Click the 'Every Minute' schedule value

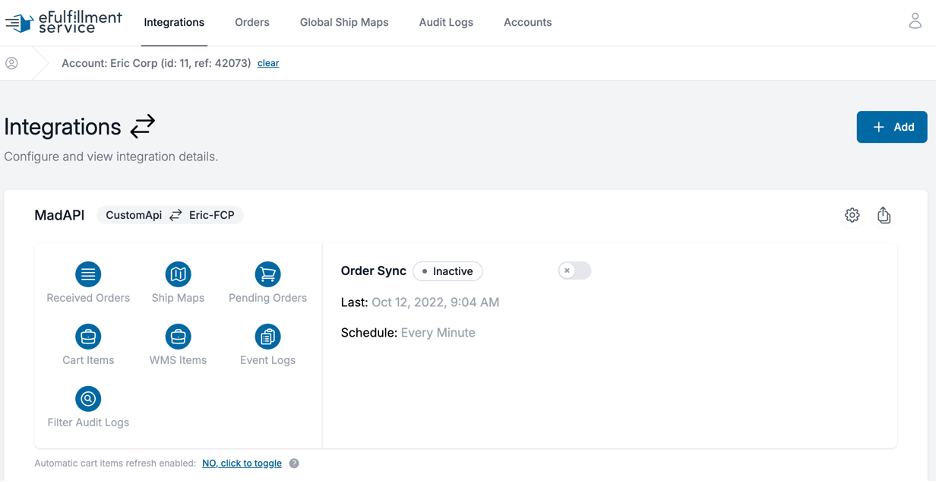pos(438,333)
